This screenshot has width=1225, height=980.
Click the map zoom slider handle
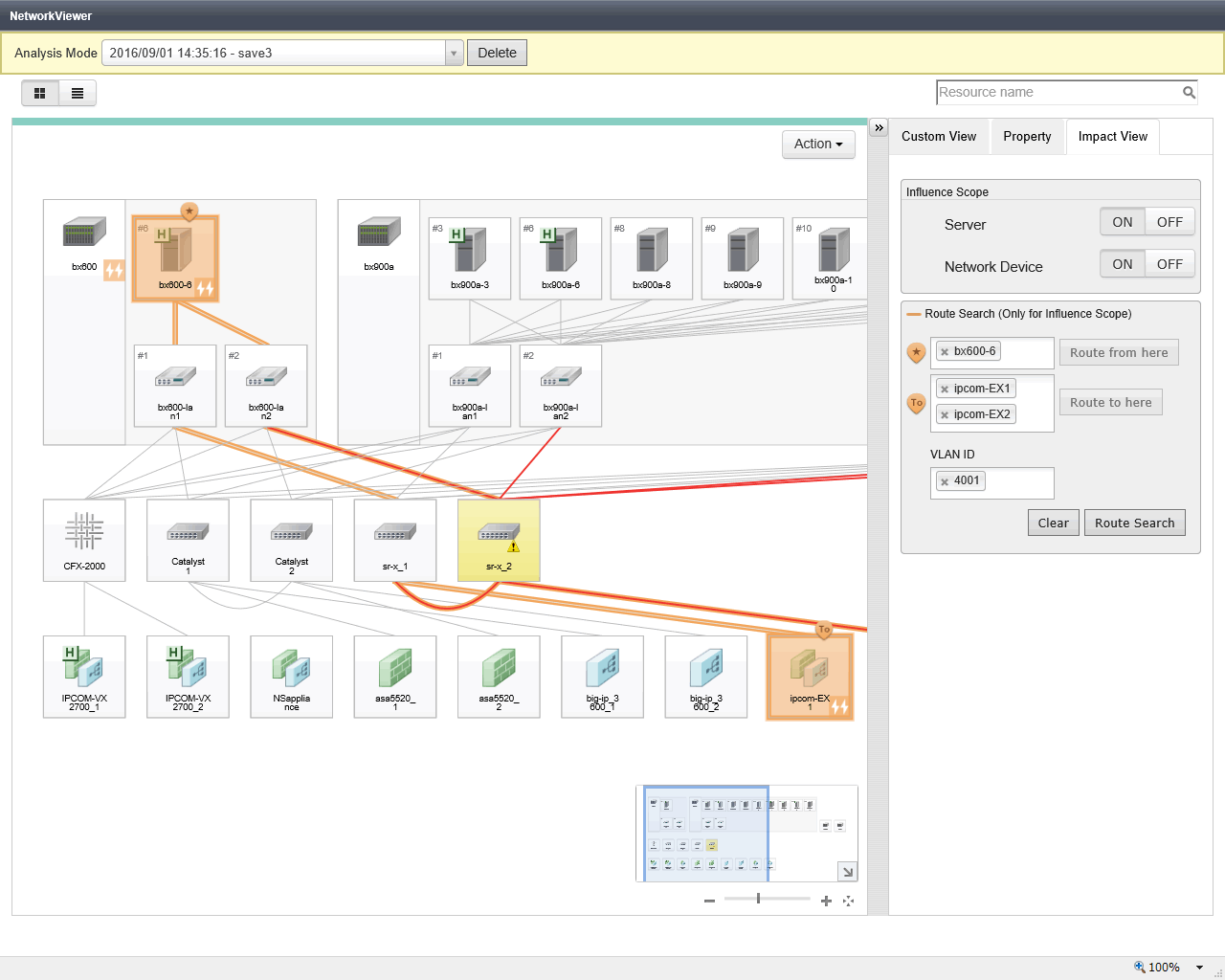tap(758, 899)
